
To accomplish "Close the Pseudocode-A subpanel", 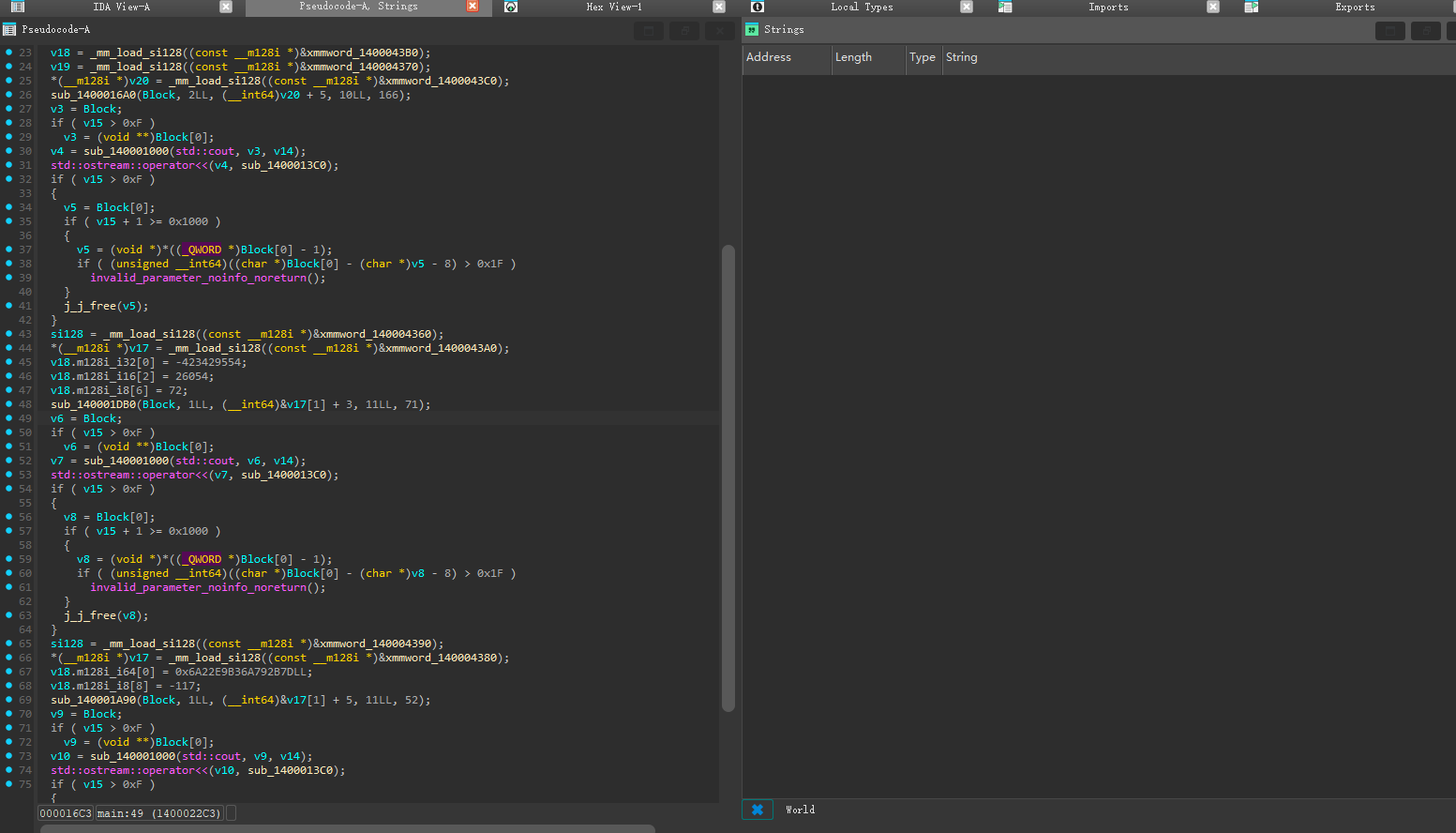I will coord(720,31).
